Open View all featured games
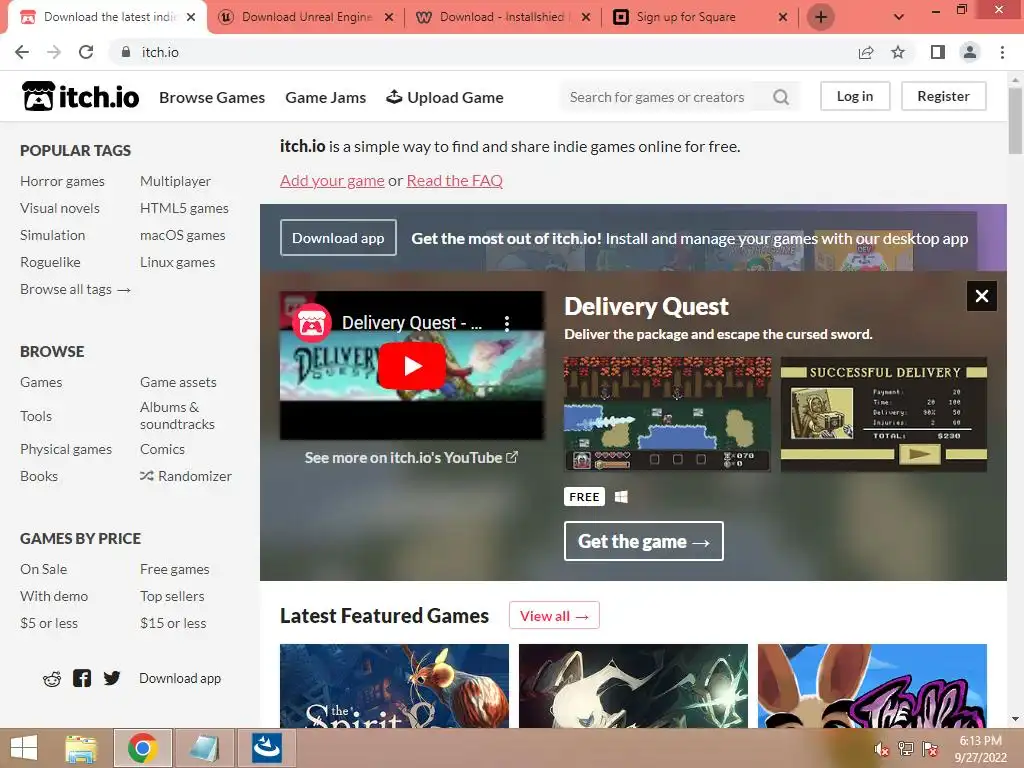 coord(554,615)
